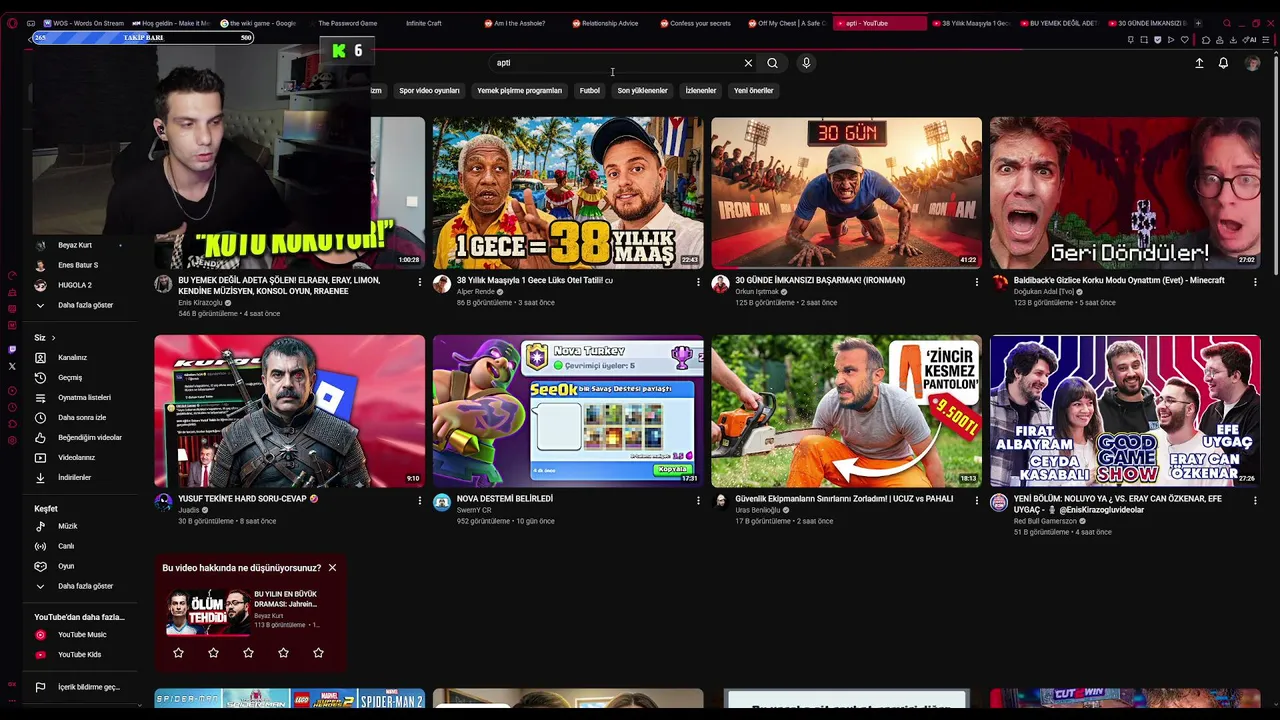Select the Futbol filter chip
1280x720 pixels.
tap(590, 91)
